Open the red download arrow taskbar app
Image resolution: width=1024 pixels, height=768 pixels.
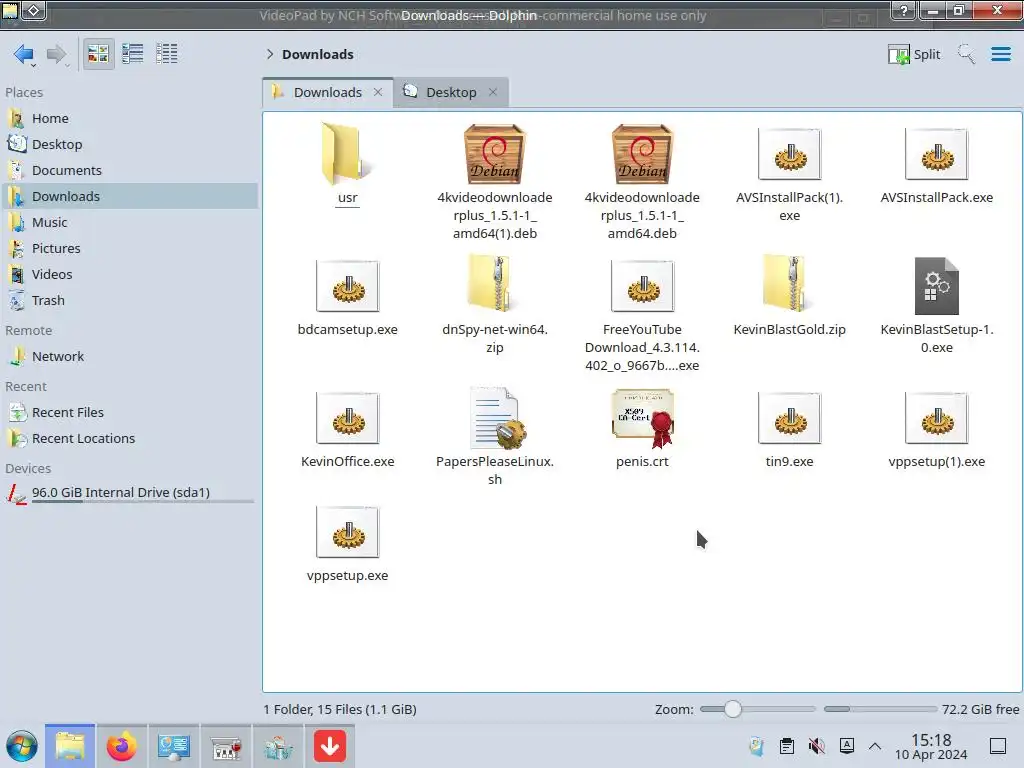click(330, 746)
